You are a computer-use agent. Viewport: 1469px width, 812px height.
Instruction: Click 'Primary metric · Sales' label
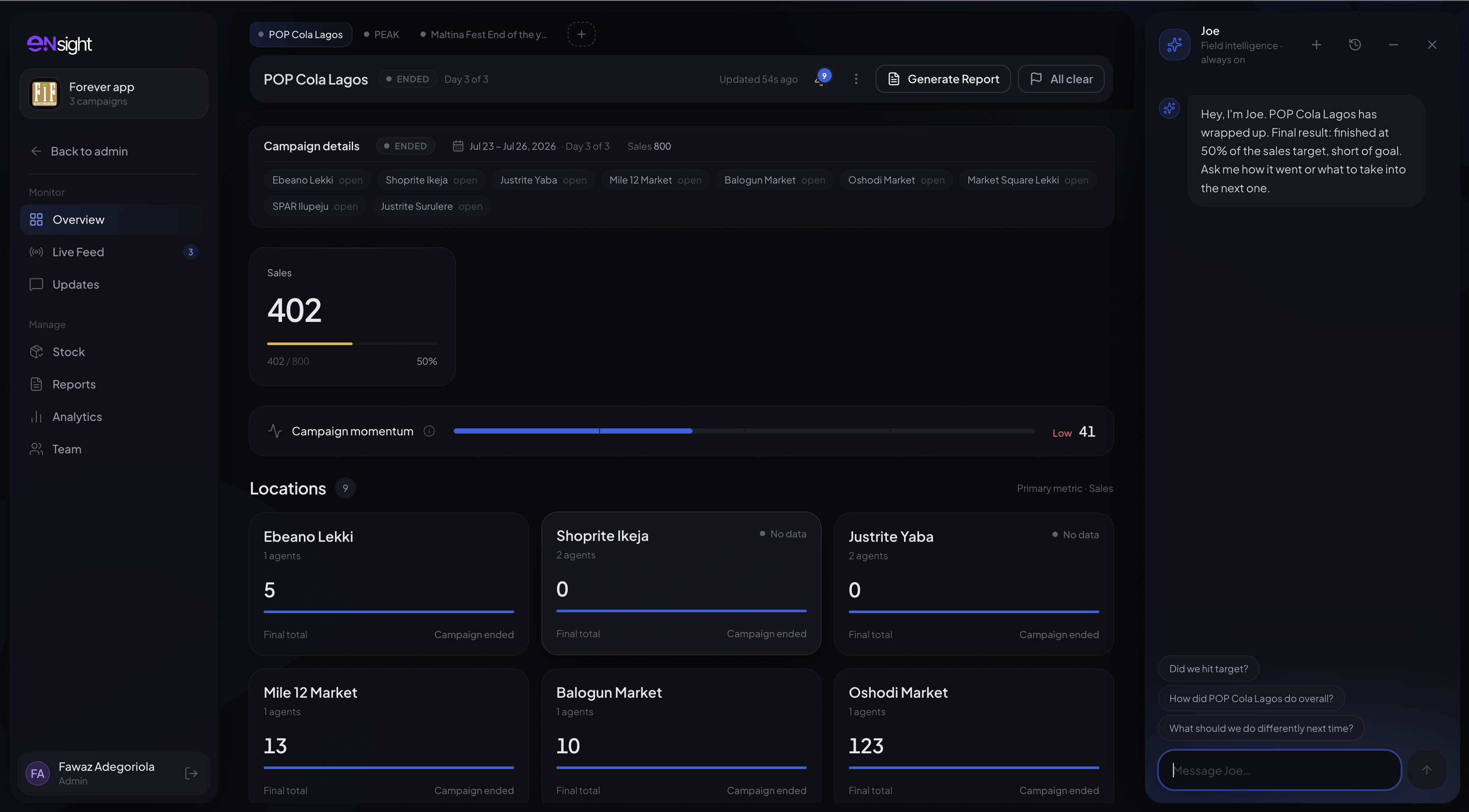tap(1065, 488)
